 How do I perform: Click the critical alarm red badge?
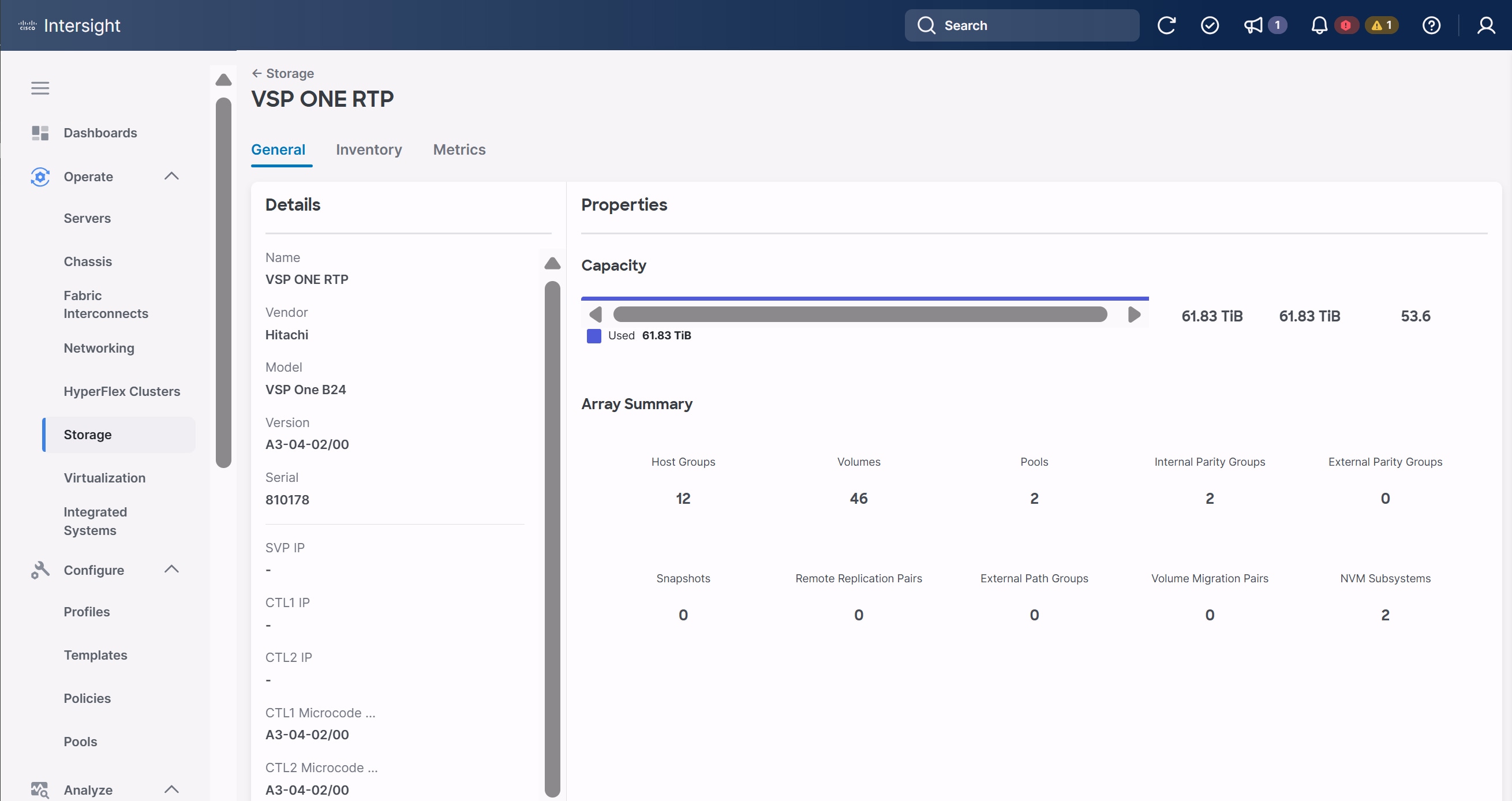pyautogui.click(x=1346, y=25)
